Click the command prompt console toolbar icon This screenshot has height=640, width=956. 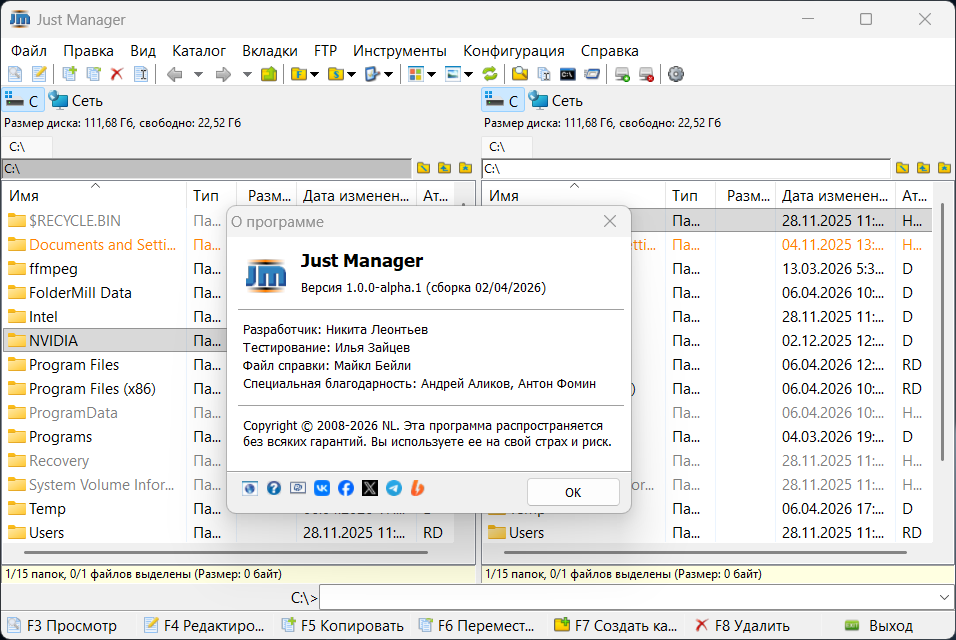[x=568, y=74]
